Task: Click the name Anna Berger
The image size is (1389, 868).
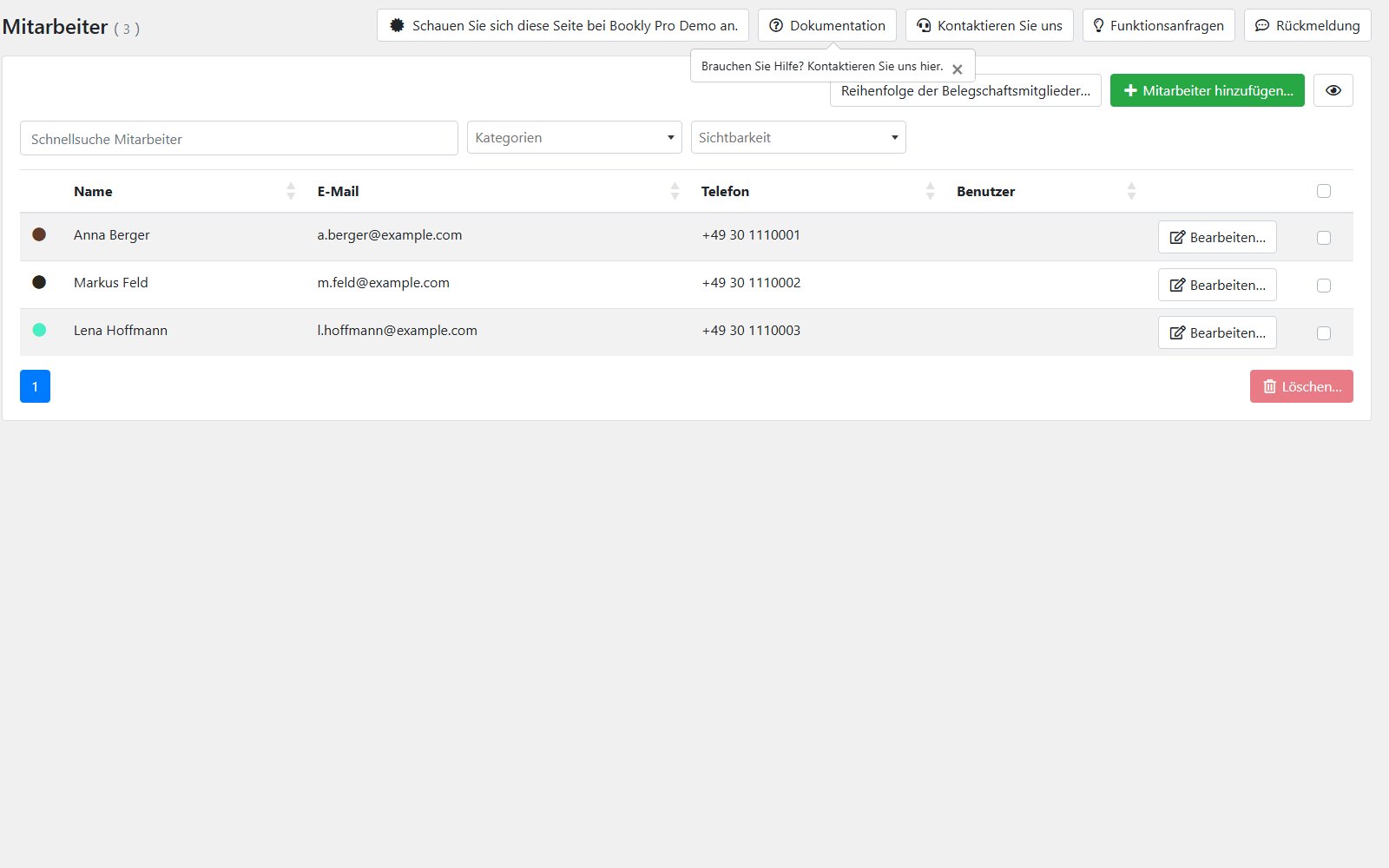Action: point(112,234)
